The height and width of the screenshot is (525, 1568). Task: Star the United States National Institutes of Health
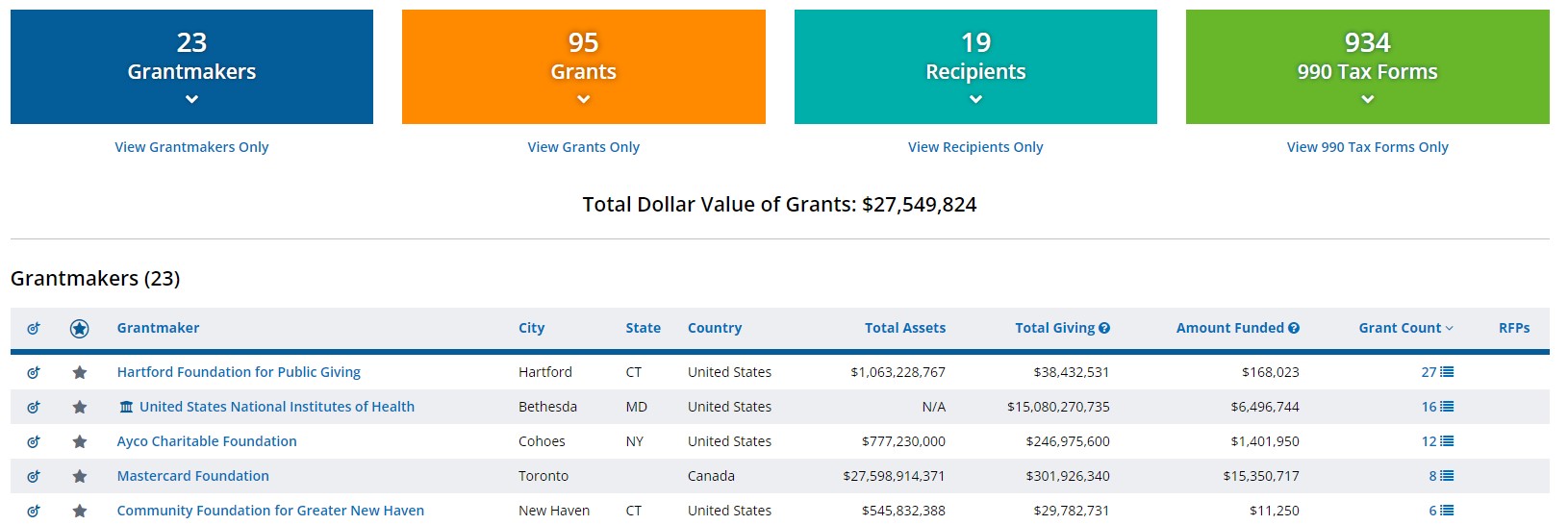pyautogui.click(x=80, y=407)
